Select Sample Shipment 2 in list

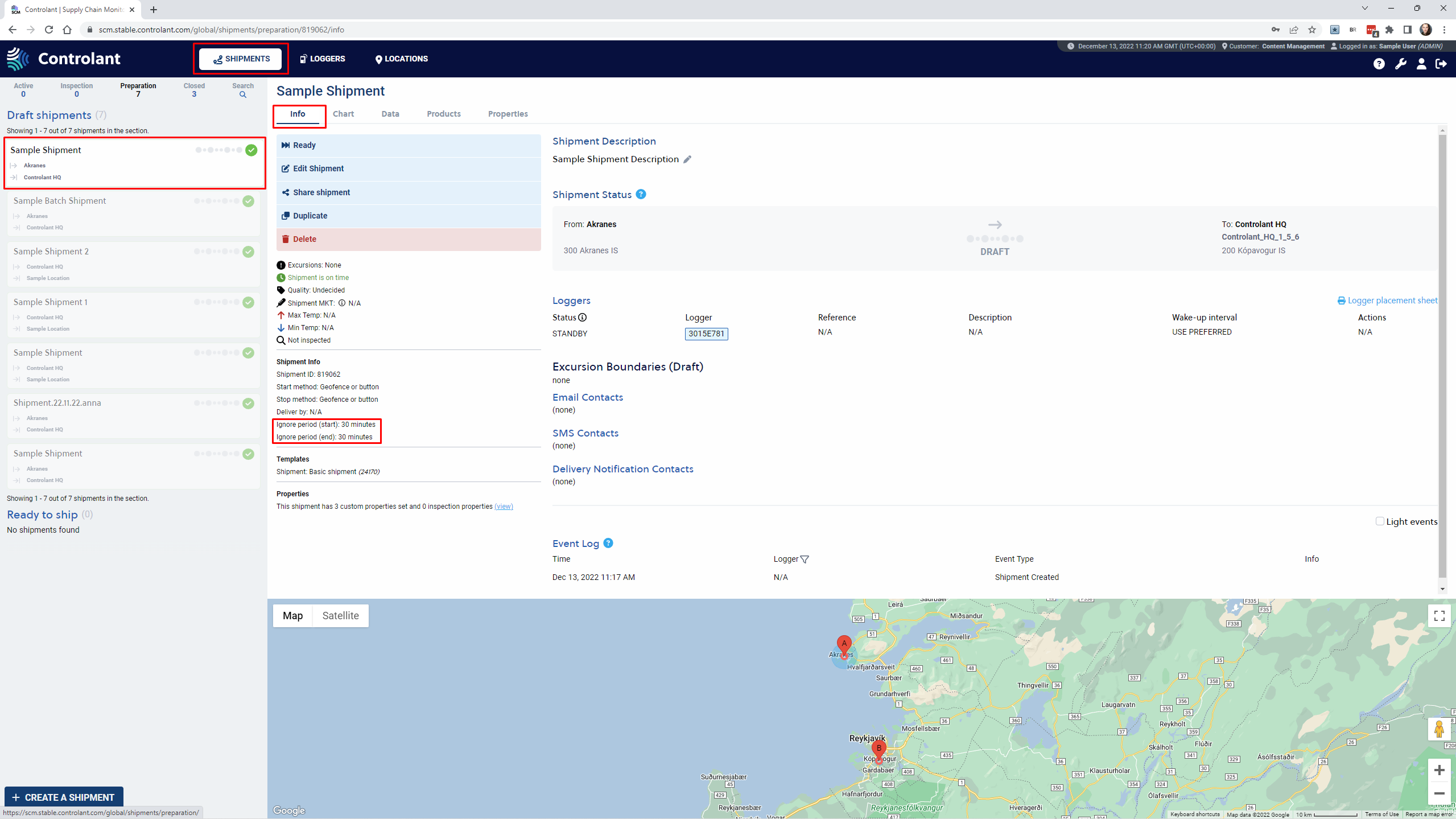(x=133, y=264)
